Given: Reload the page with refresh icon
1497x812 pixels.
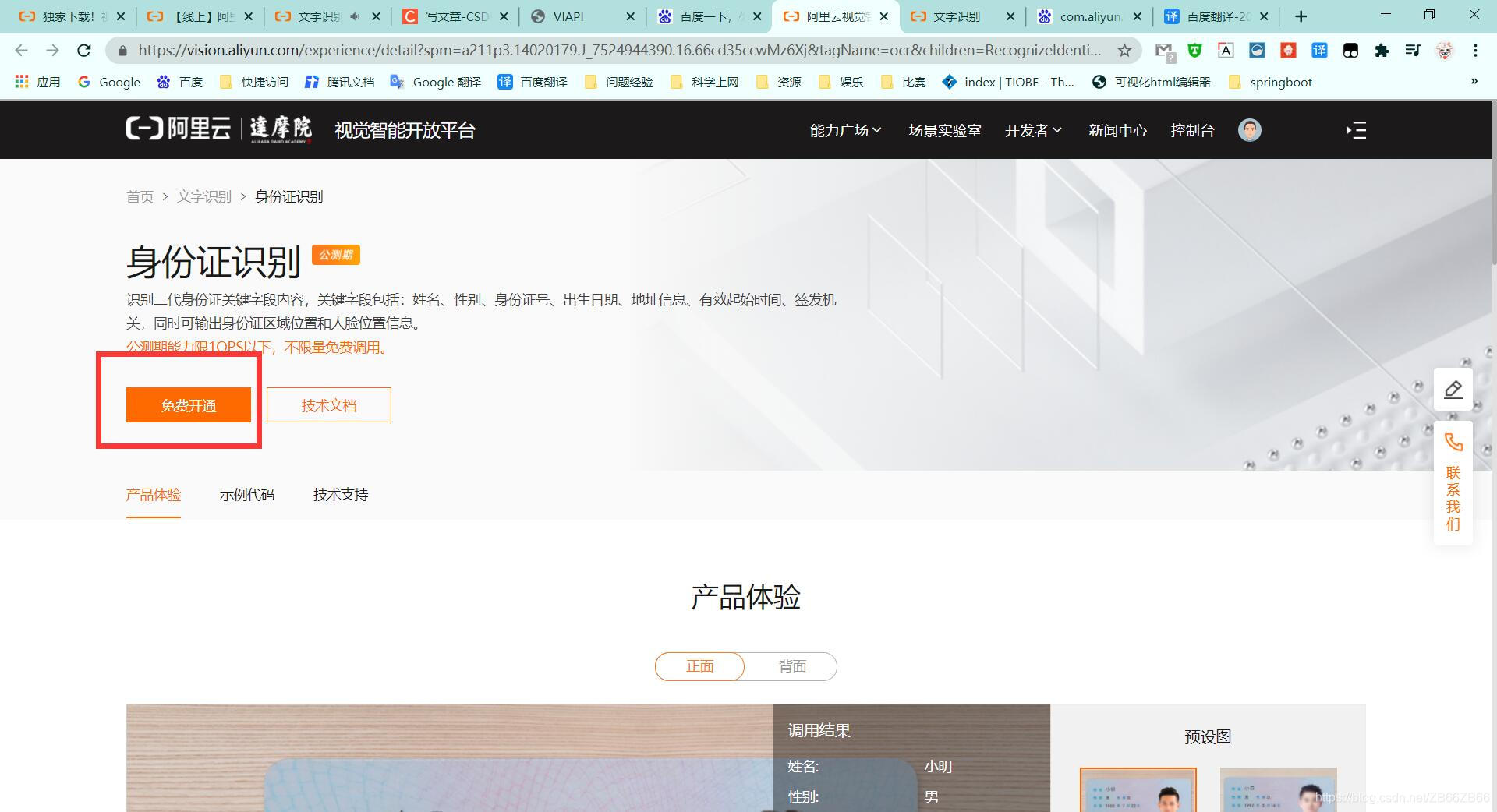Looking at the screenshot, I should (x=83, y=51).
